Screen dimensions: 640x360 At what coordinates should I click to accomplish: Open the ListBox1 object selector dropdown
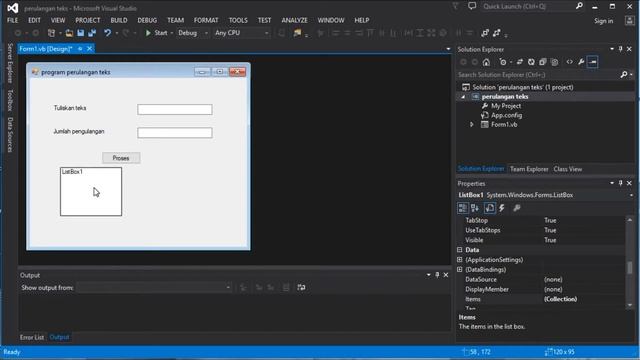pos(631,196)
